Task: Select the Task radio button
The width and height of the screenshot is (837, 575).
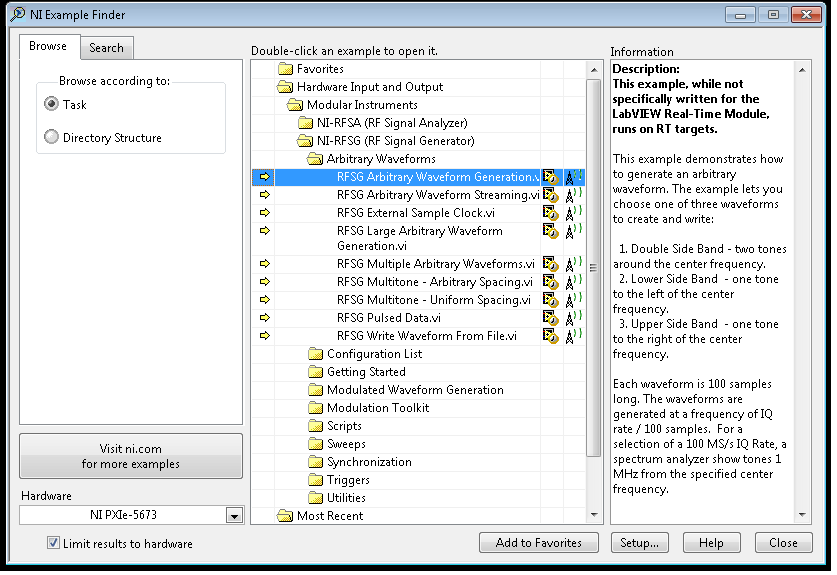Action: click(51, 104)
